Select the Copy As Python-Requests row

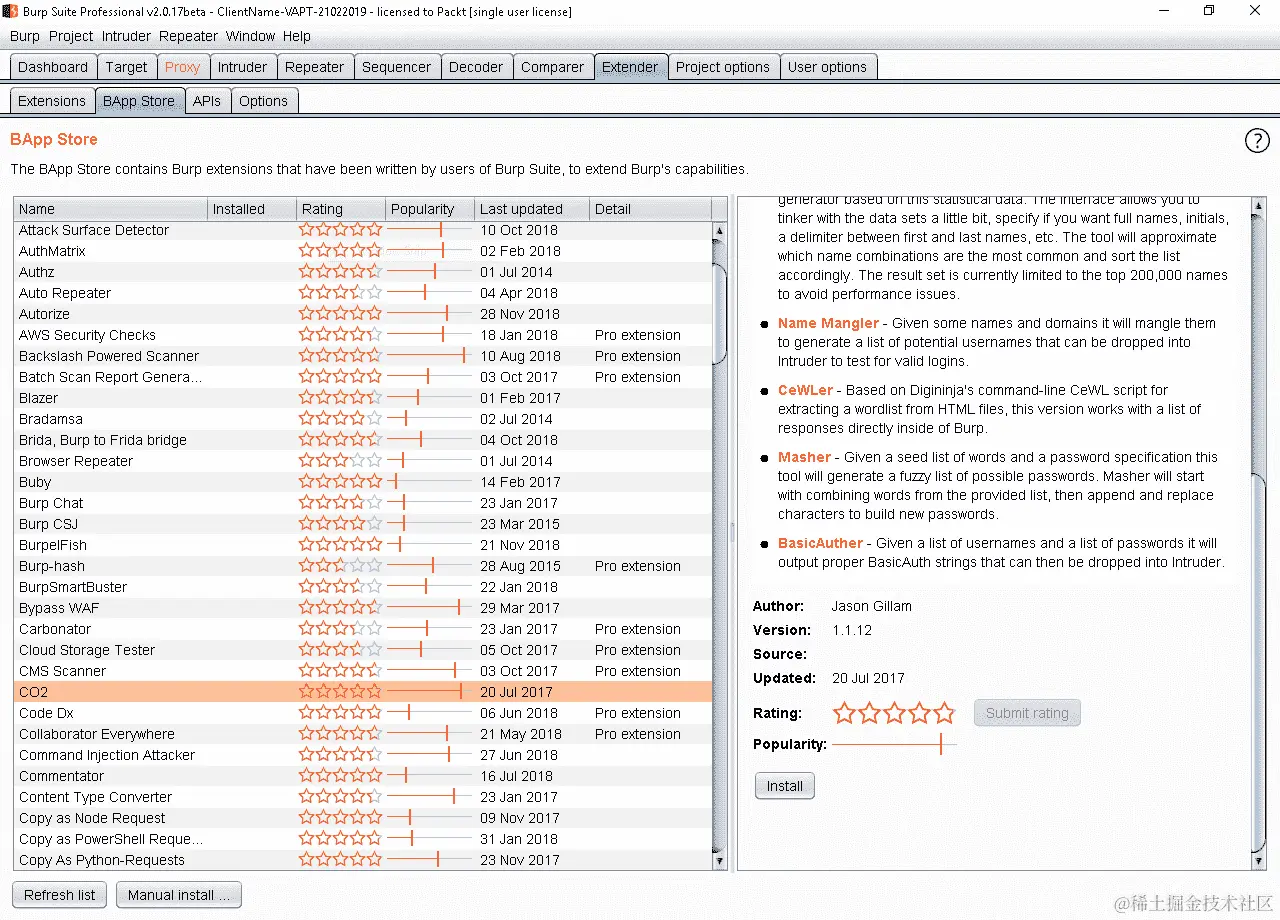pyautogui.click(x=363, y=860)
